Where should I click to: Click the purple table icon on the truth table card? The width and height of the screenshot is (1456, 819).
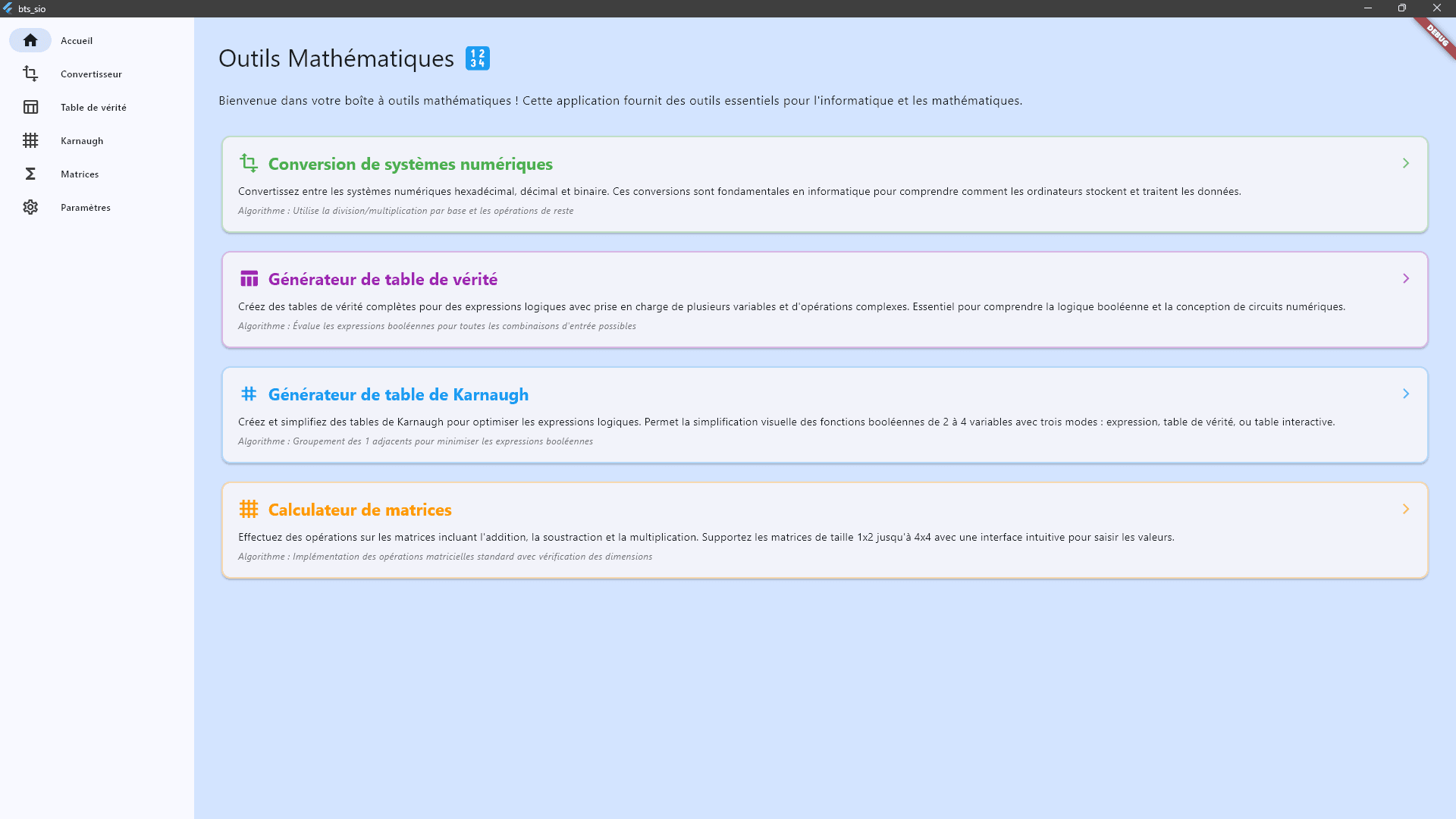pyautogui.click(x=249, y=278)
